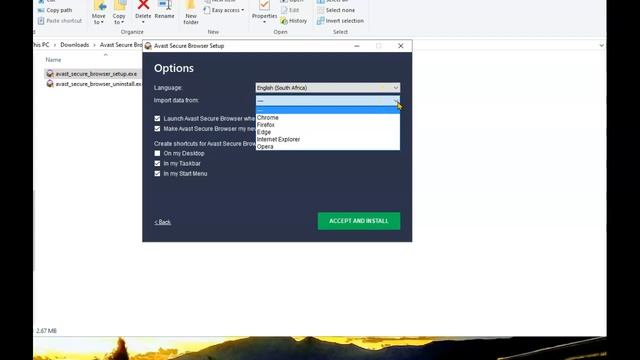Collapse the Import data from combo box
Image resolution: width=640 pixels, height=360 pixels.
tap(328, 100)
